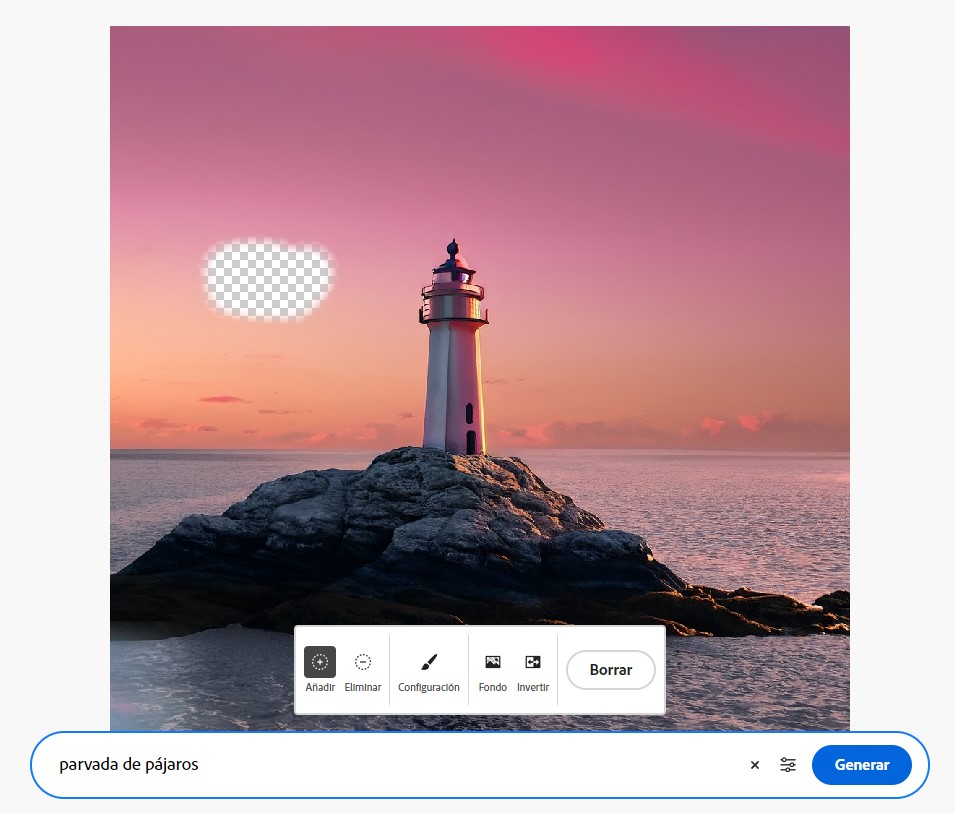Click the blue Generar button
The width and height of the screenshot is (955, 814).
pos(861,765)
